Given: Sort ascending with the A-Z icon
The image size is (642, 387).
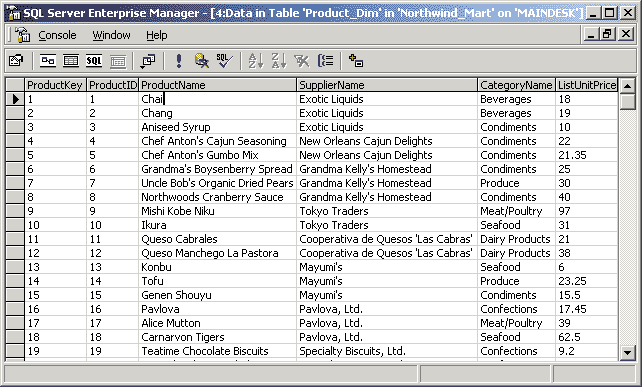Looking at the screenshot, I should click(x=256, y=61).
